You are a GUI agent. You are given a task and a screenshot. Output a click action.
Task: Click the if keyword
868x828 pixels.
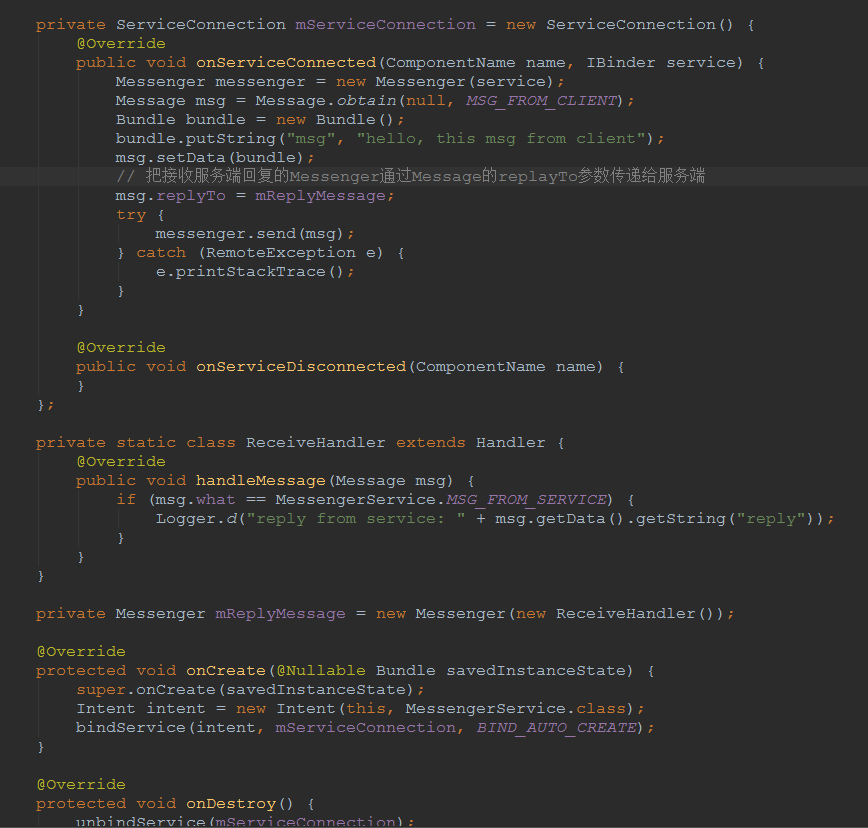(x=126, y=500)
